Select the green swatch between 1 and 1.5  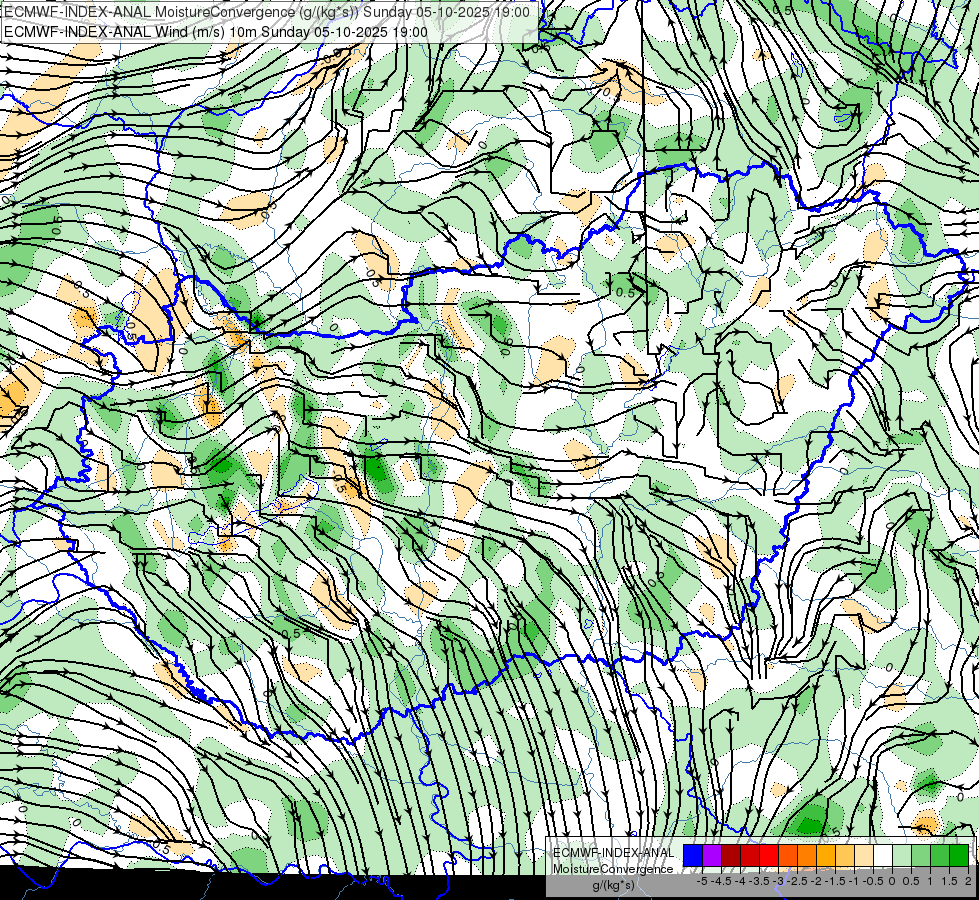[x=940, y=856]
